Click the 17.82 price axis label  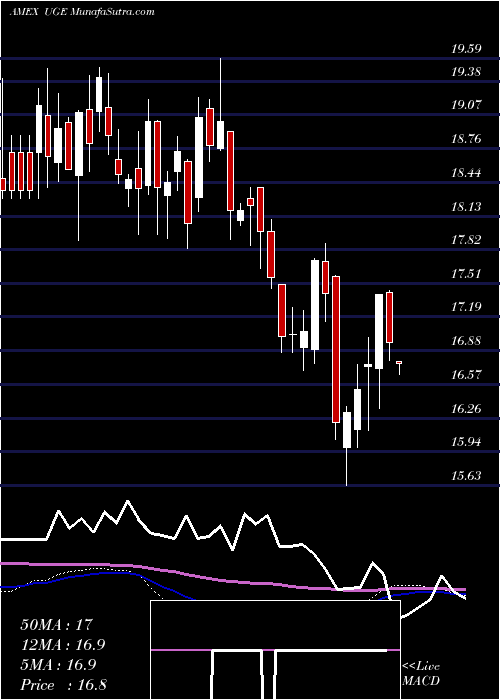[466, 240]
